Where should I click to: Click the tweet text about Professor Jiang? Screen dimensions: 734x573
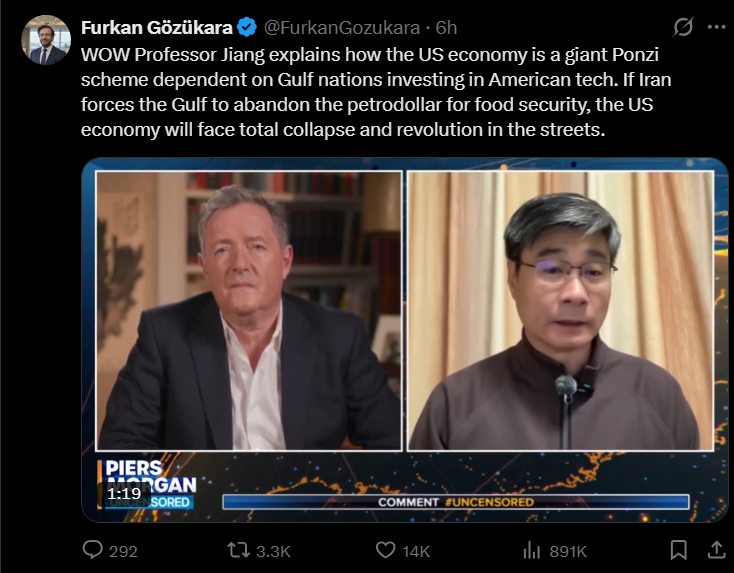click(376, 92)
